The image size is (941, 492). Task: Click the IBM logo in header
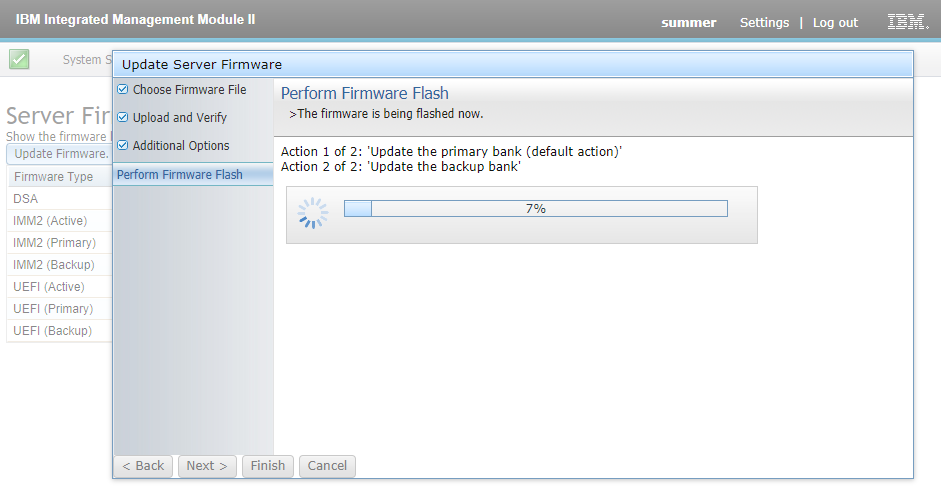(908, 22)
